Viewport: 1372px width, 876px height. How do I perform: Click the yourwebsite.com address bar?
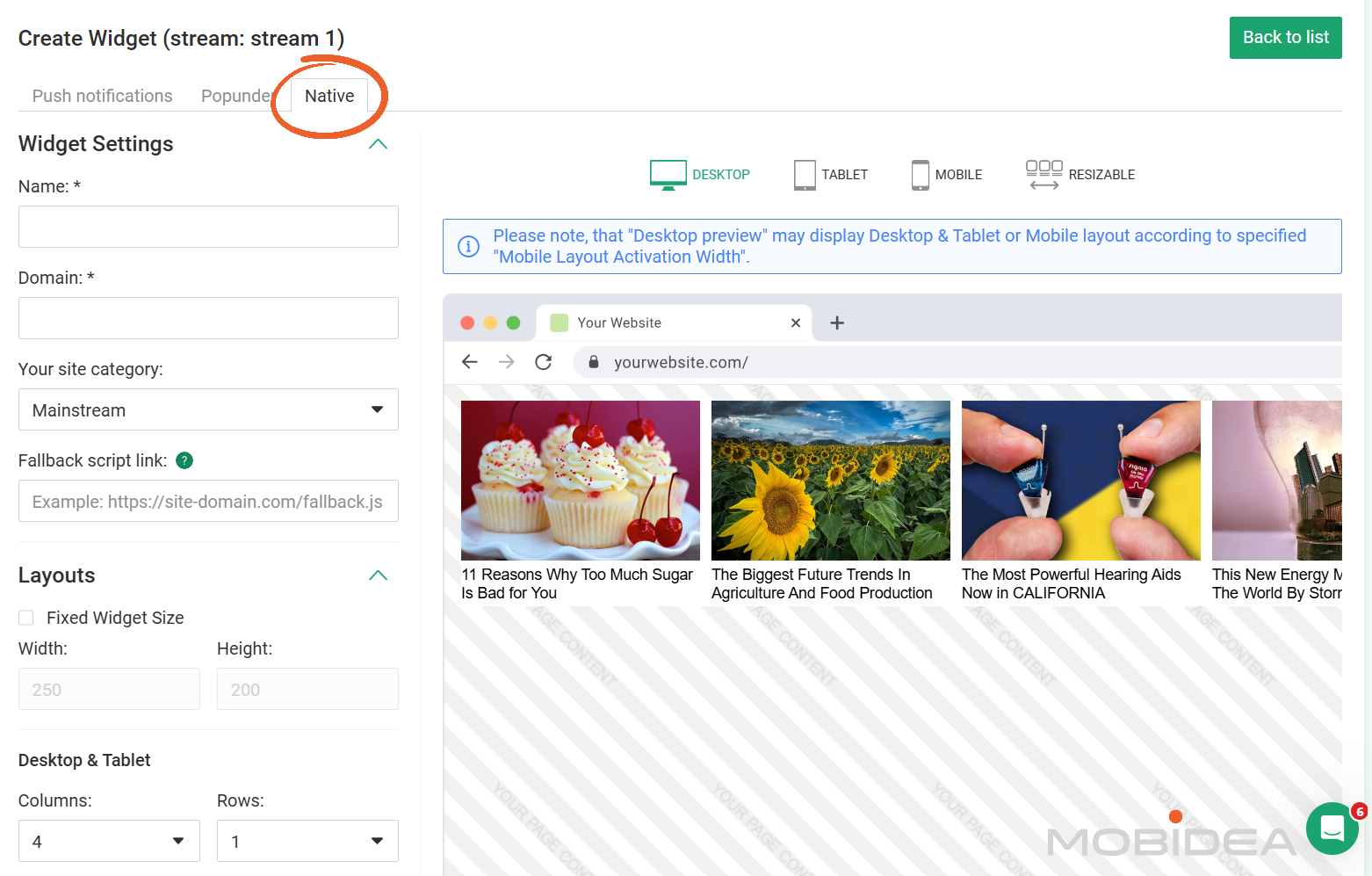click(x=957, y=362)
